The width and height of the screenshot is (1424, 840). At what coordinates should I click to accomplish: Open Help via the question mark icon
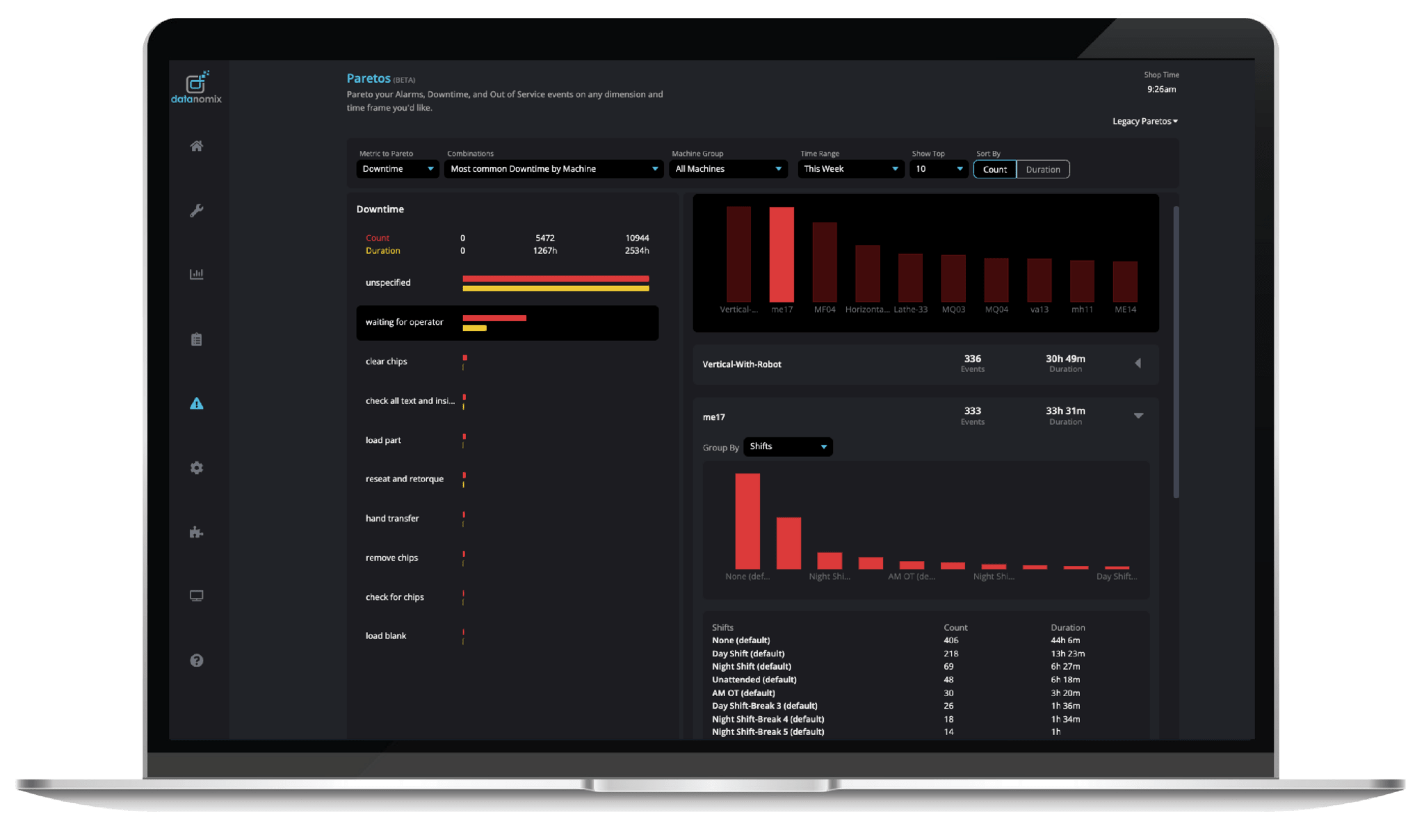click(x=197, y=661)
